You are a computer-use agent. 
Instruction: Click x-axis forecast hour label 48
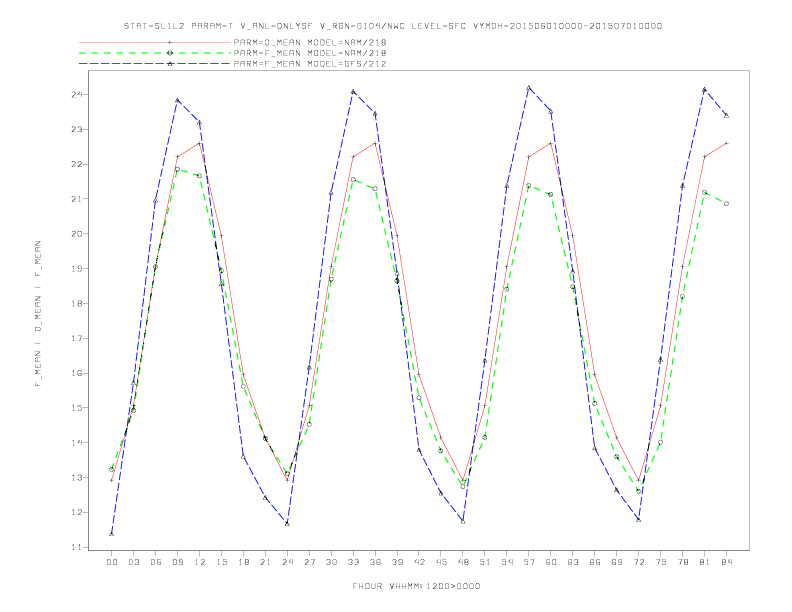coord(463,562)
